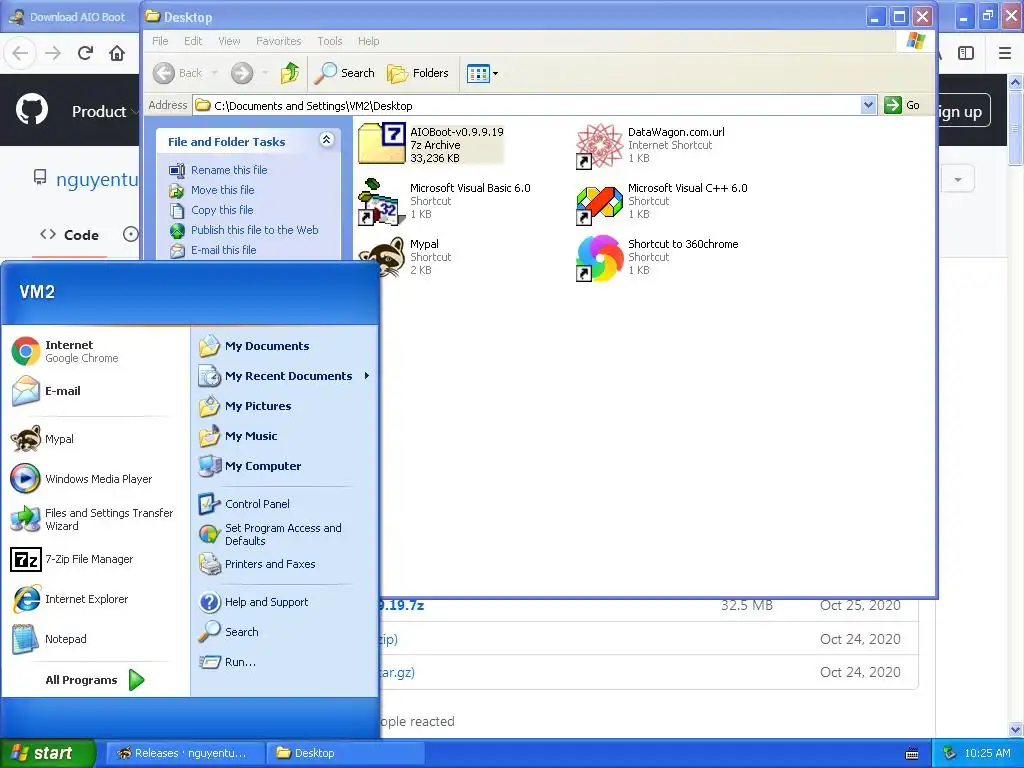The width and height of the screenshot is (1024, 768).
Task: Select DataWagon.com.url internet shortcut
Action: [650, 144]
